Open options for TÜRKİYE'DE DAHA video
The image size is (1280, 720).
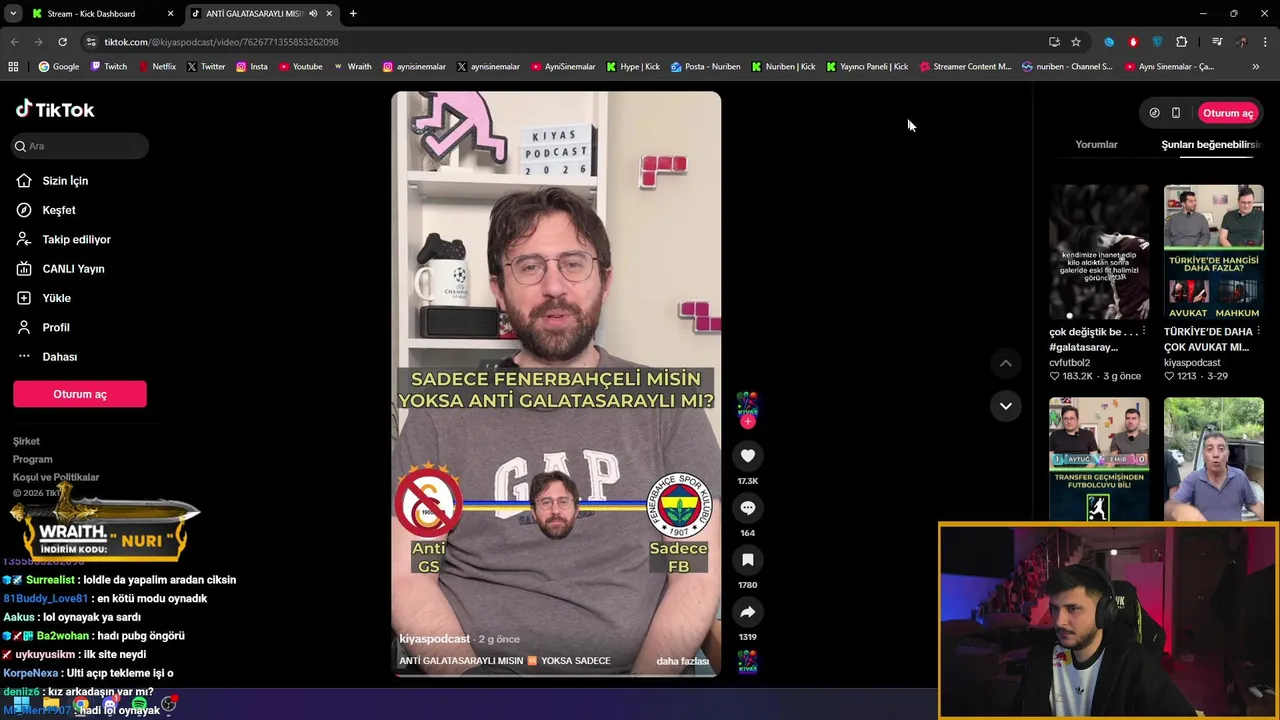click(x=1258, y=331)
